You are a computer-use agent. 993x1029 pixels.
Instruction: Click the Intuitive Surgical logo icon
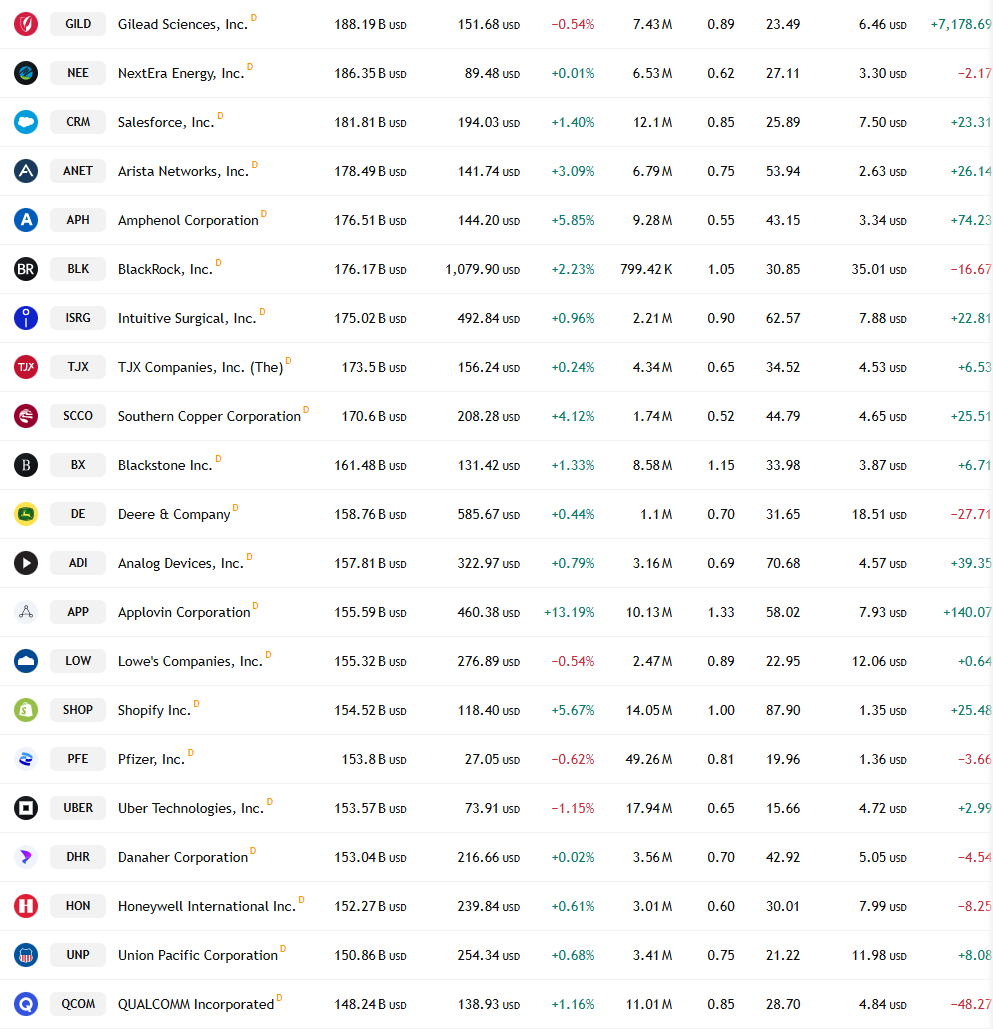(26, 318)
